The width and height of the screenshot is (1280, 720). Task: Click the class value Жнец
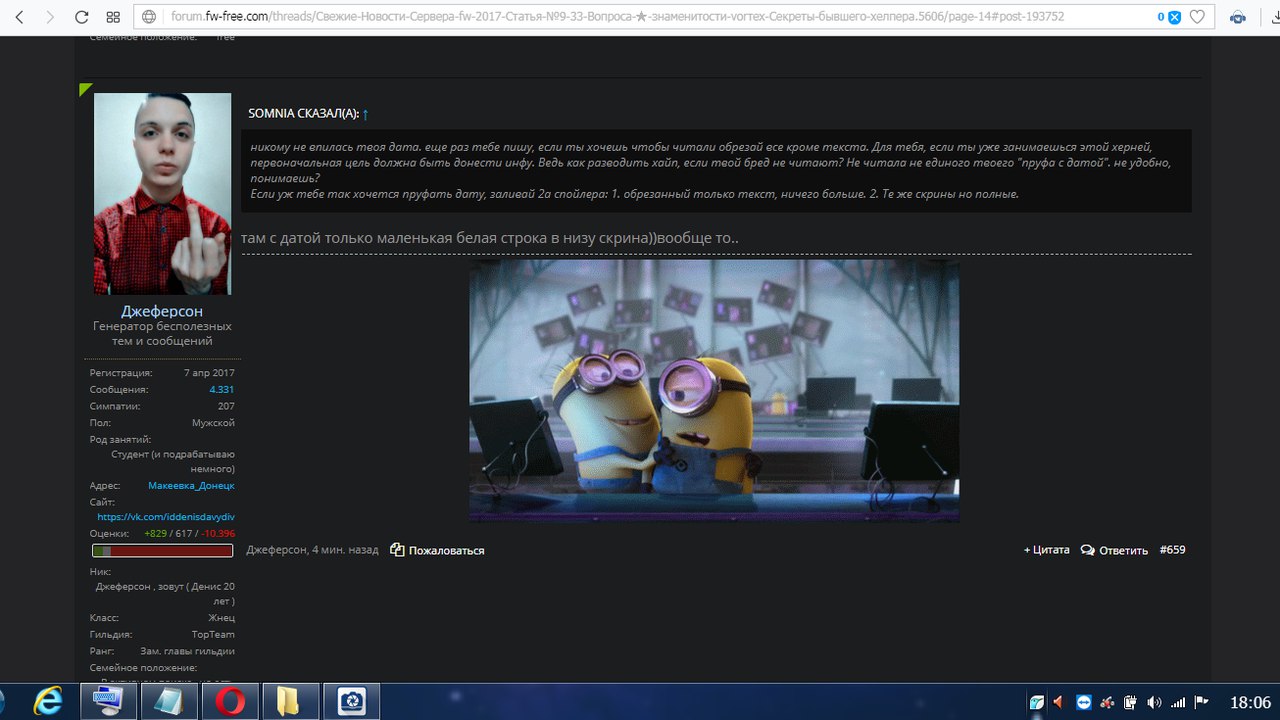click(x=222, y=618)
